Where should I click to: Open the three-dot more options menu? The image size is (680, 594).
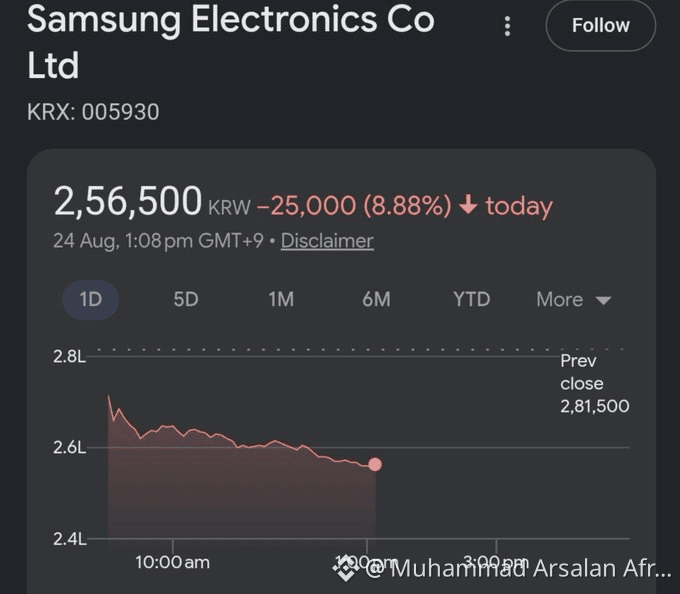coord(507,26)
